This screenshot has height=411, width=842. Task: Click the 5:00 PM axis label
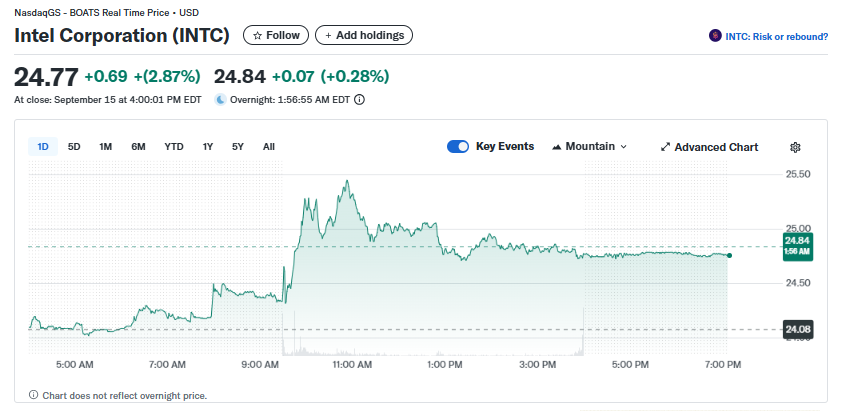pyautogui.click(x=630, y=365)
